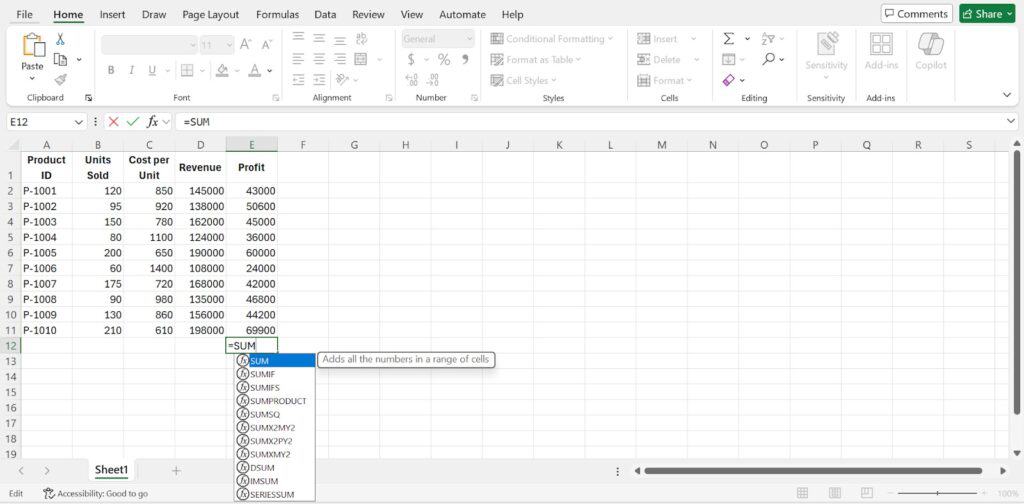Increase font size with larger A

[246, 44]
